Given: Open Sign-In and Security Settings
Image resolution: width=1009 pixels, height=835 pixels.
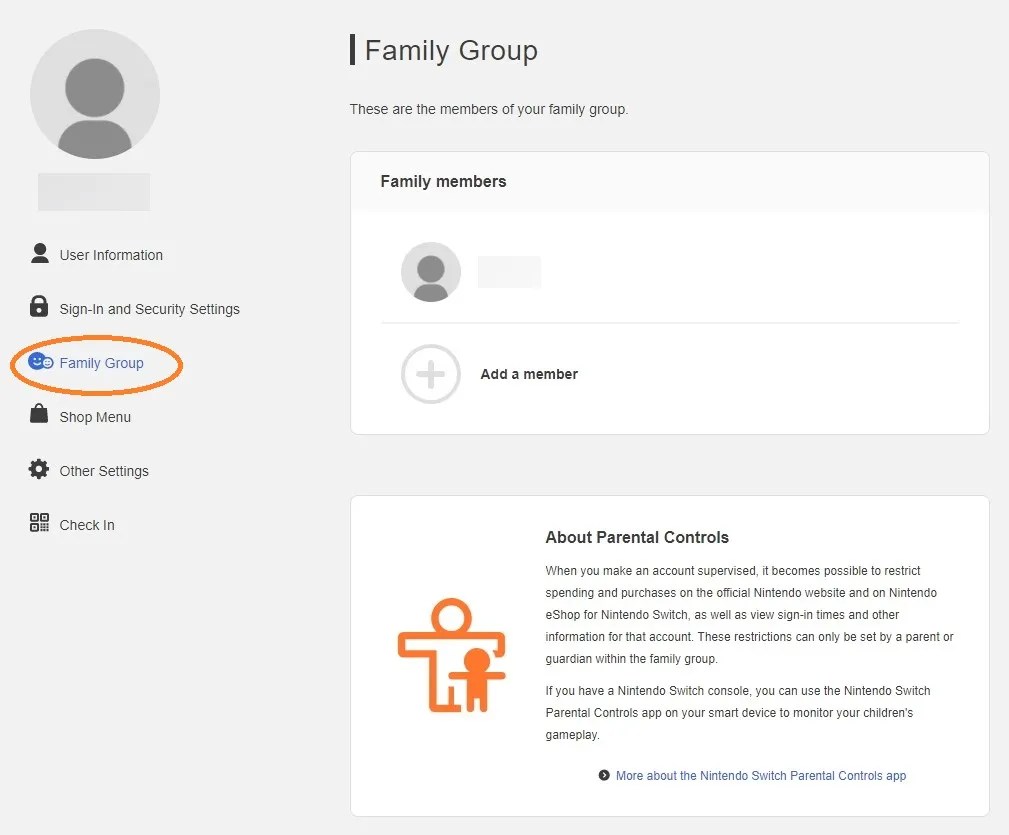Looking at the screenshot, I should pos(149,309).
